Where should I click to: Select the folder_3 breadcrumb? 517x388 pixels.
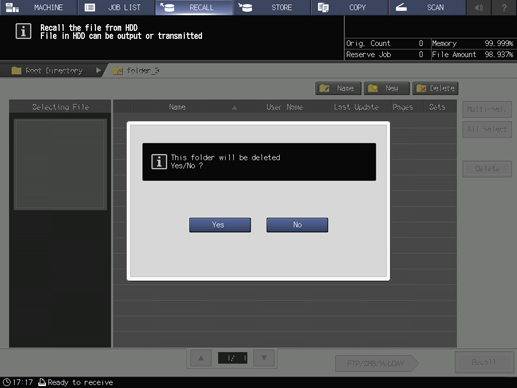137,71
